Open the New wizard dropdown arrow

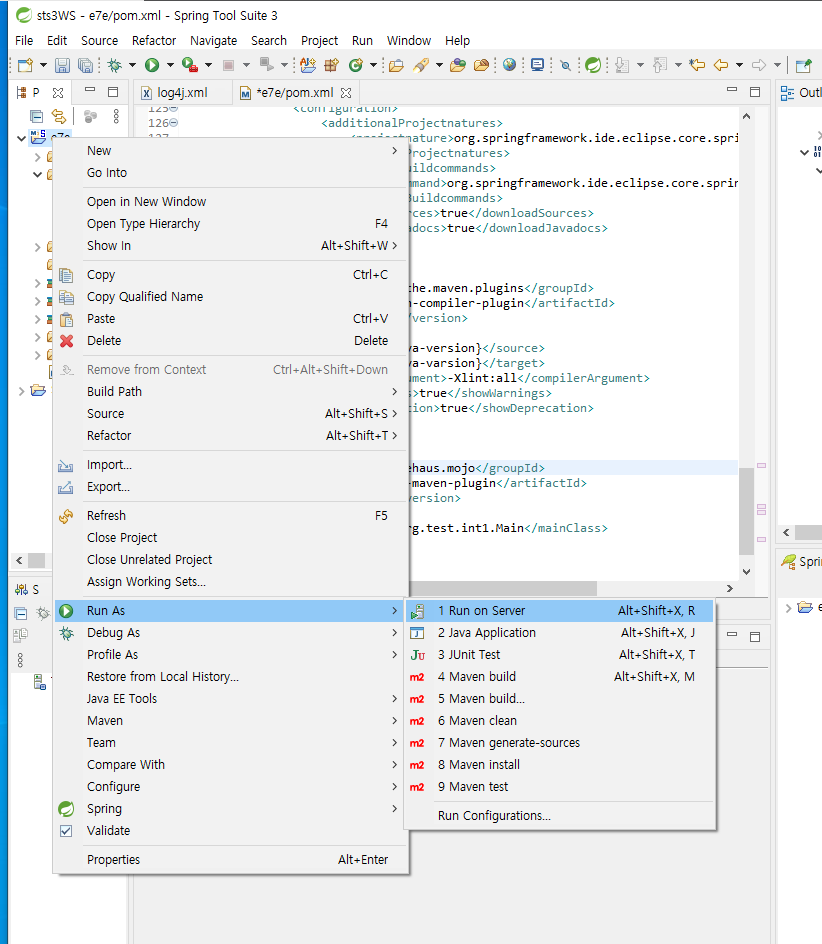click(x=43, y=65)
